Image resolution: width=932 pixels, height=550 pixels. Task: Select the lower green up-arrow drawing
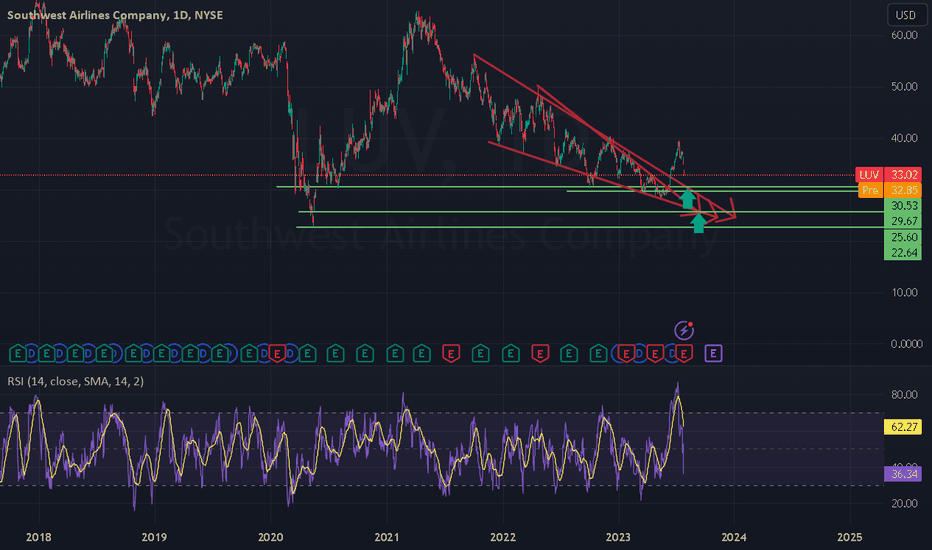pyautogui.click(x=698, y=222)
